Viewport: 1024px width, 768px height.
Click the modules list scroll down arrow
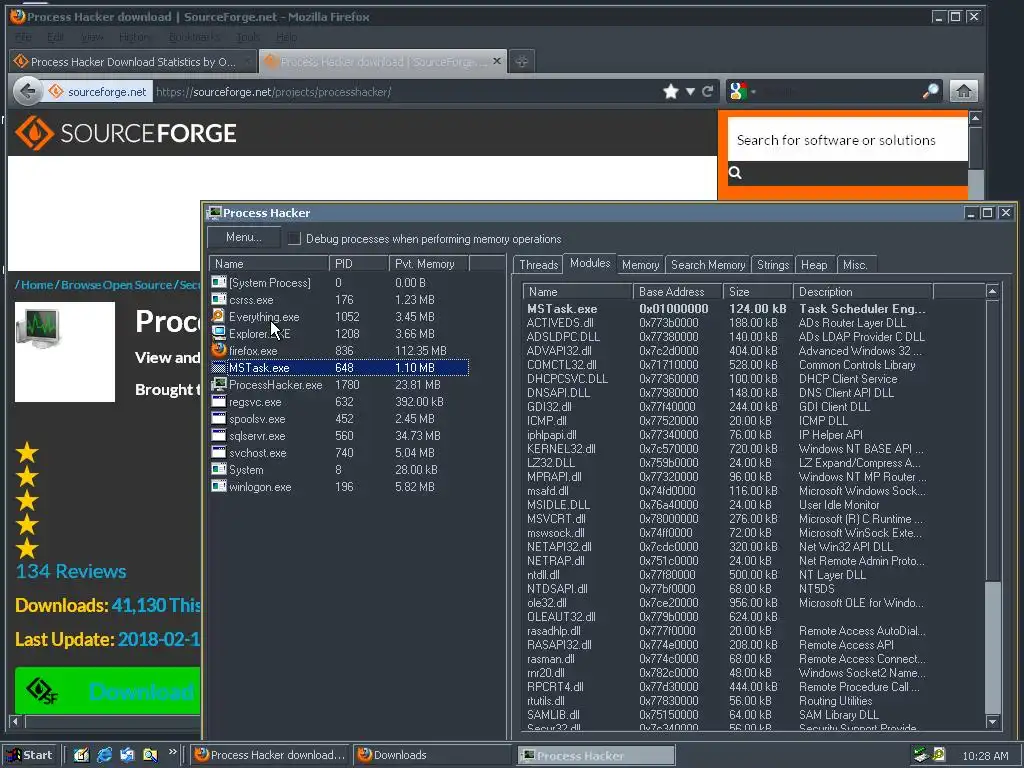[x=992, y=722]
